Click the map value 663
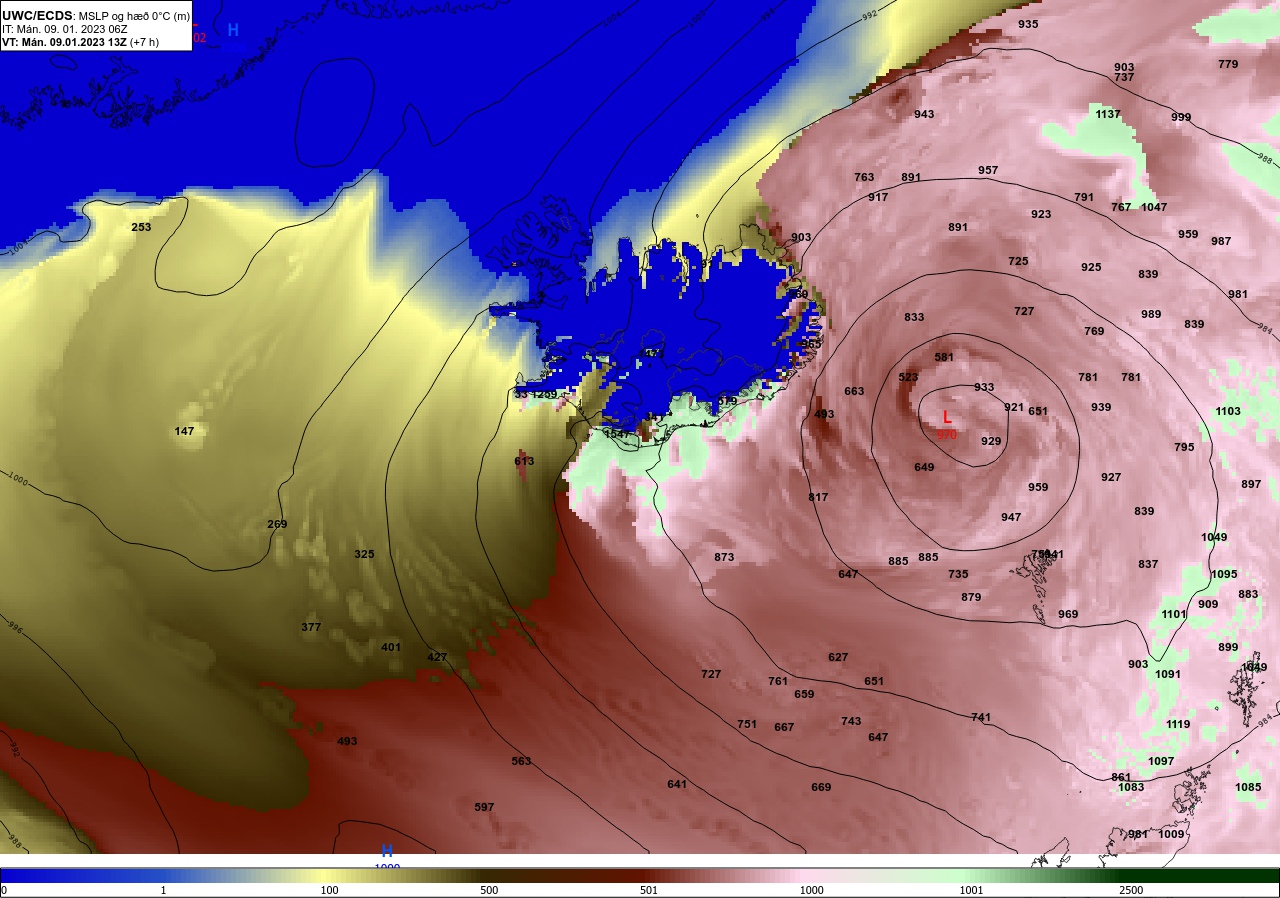 854,391
